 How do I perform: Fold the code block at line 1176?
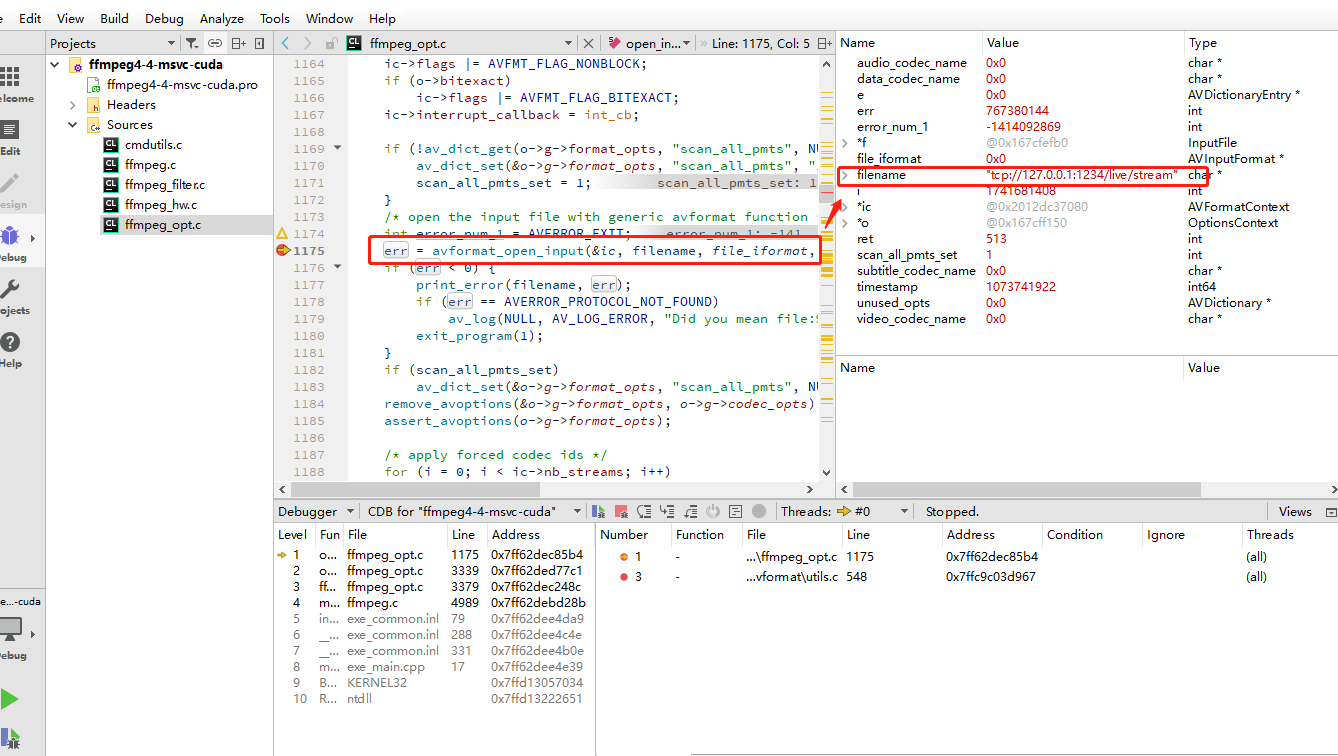(x=337, y=267)
